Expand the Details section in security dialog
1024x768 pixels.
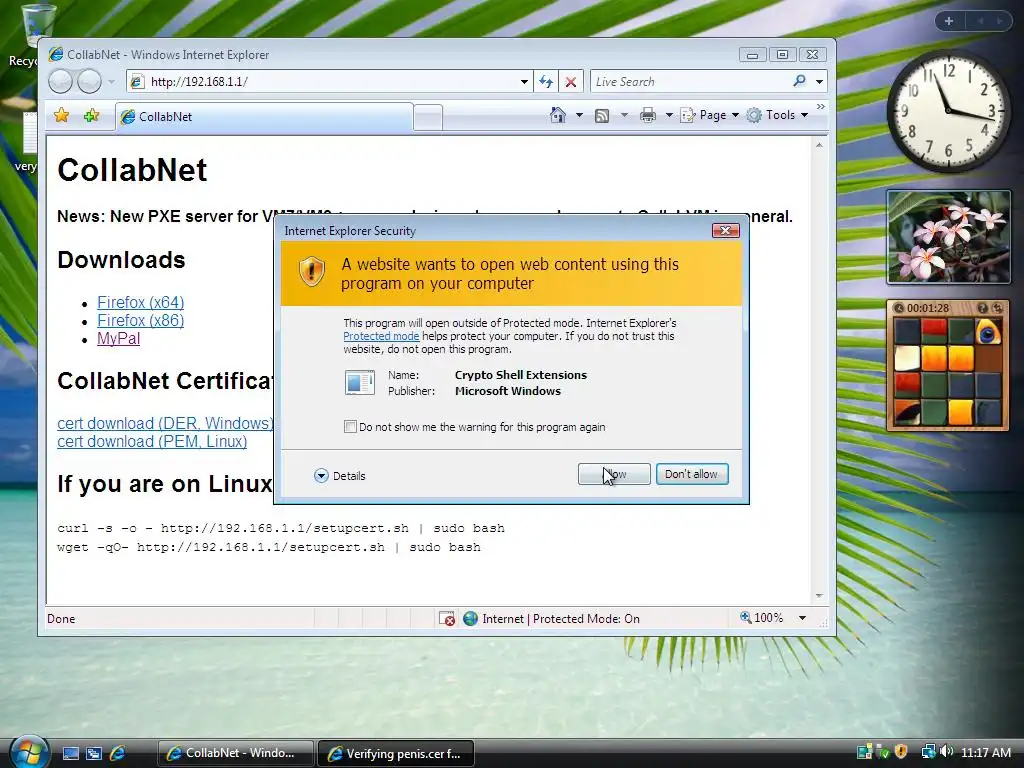click(x=340, y=475)
